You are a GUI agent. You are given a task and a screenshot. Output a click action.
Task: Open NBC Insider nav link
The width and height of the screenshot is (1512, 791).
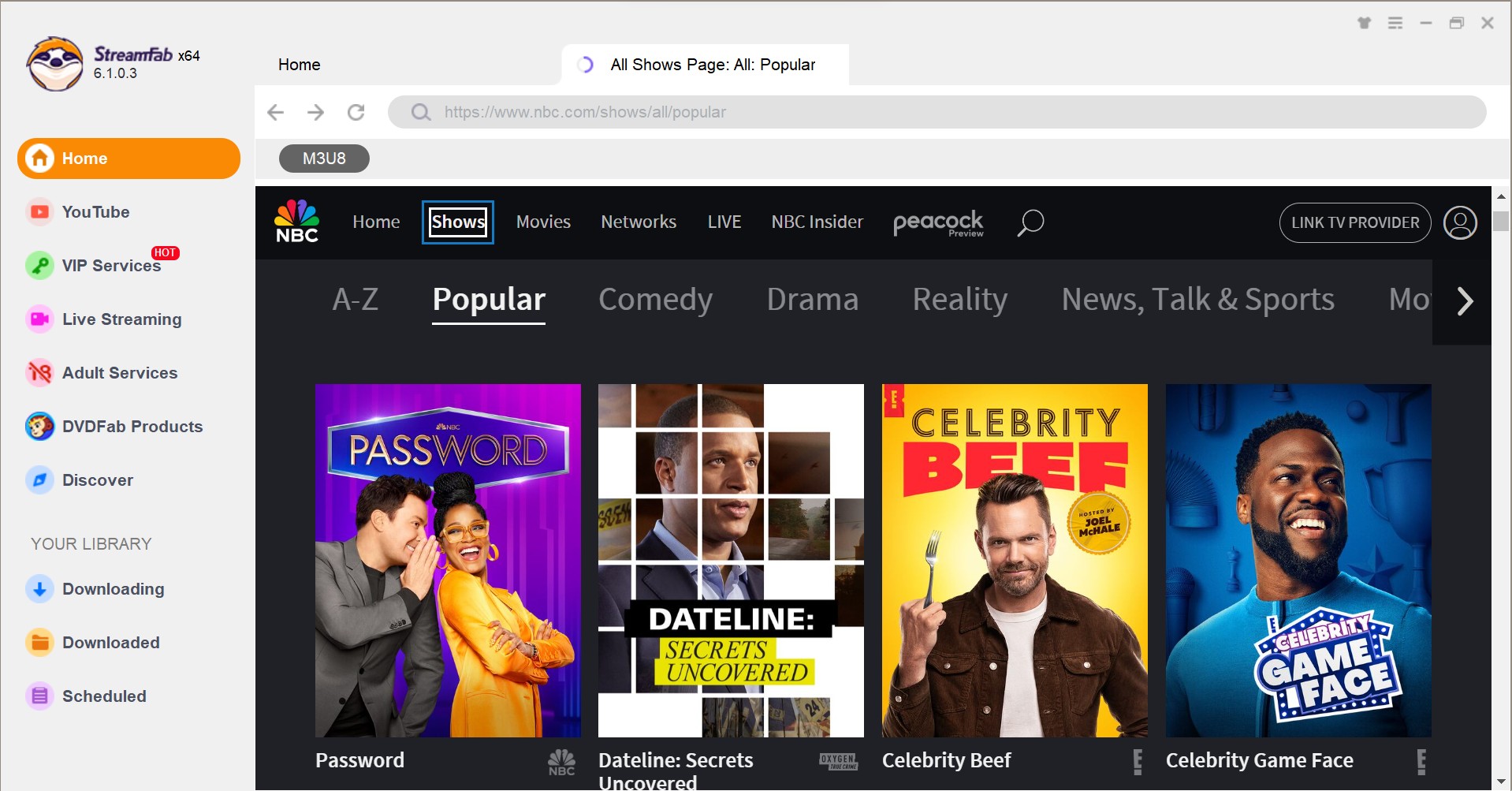tap(817, 222)
